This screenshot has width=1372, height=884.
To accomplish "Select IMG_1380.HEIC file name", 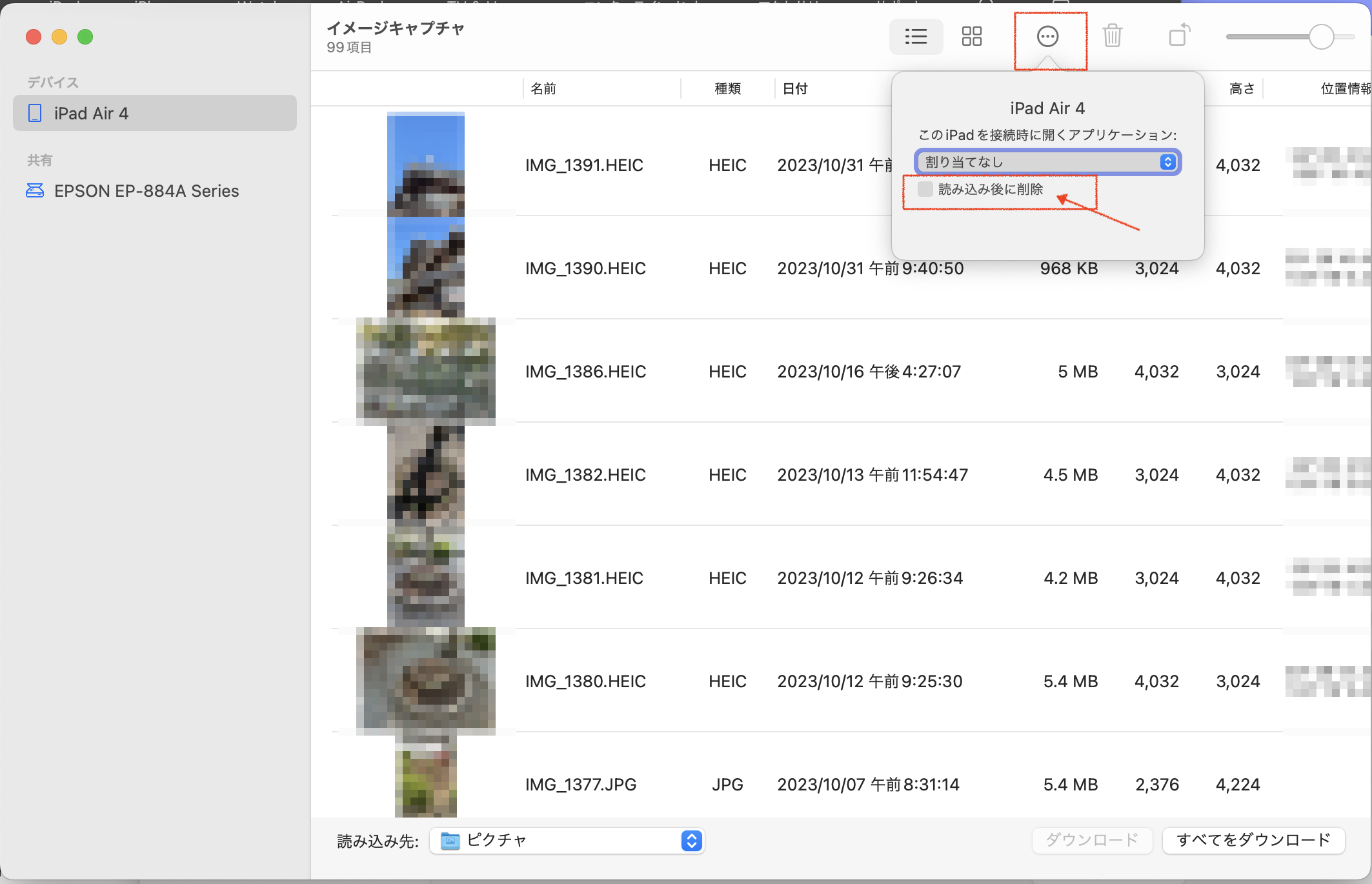I will point(585,681).
